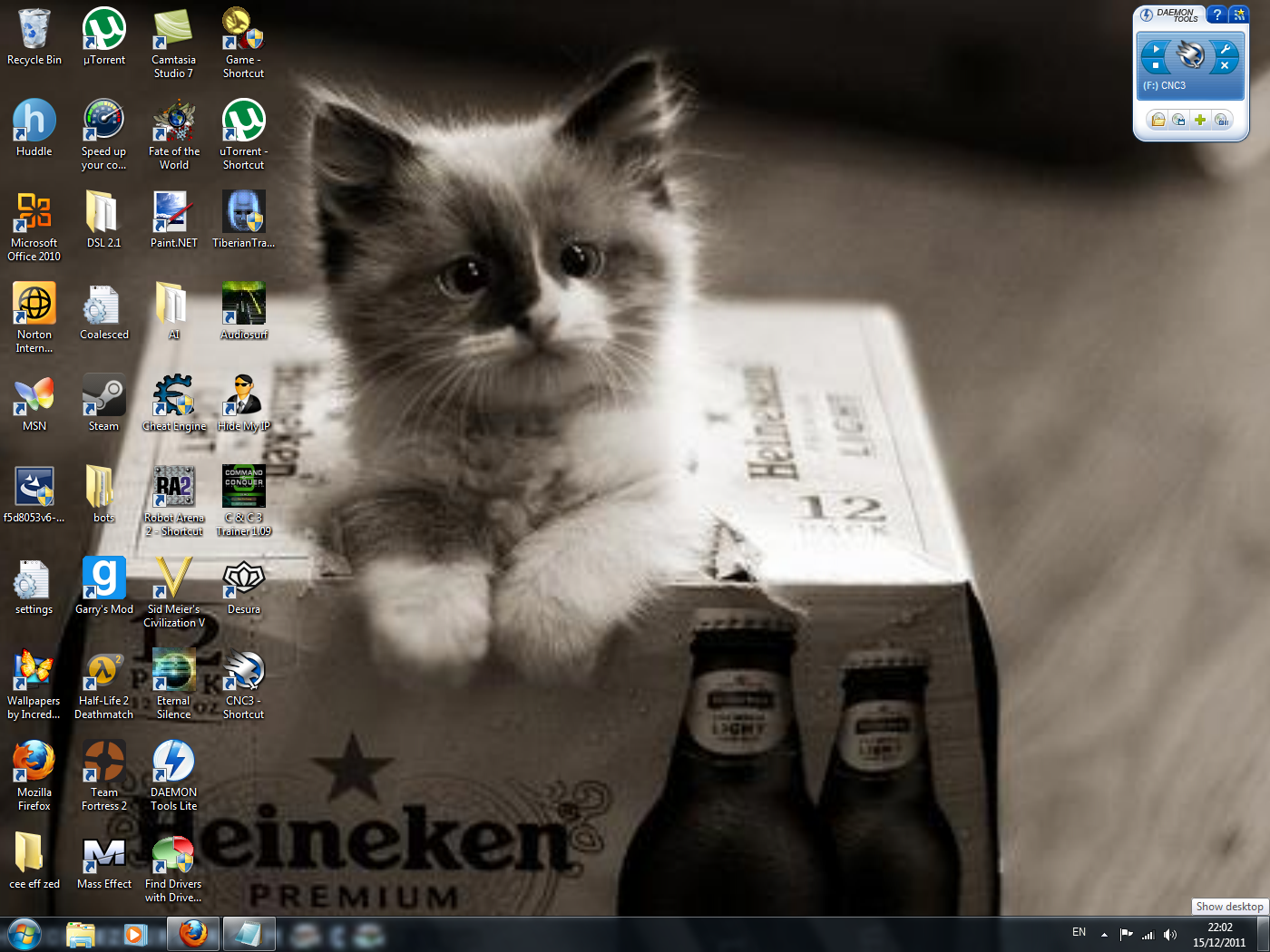Image resolution: width=1270 pixels, height=952 pixels.
Task: Click the EN language indicator in taskbar
Action: click(1079, 932)
